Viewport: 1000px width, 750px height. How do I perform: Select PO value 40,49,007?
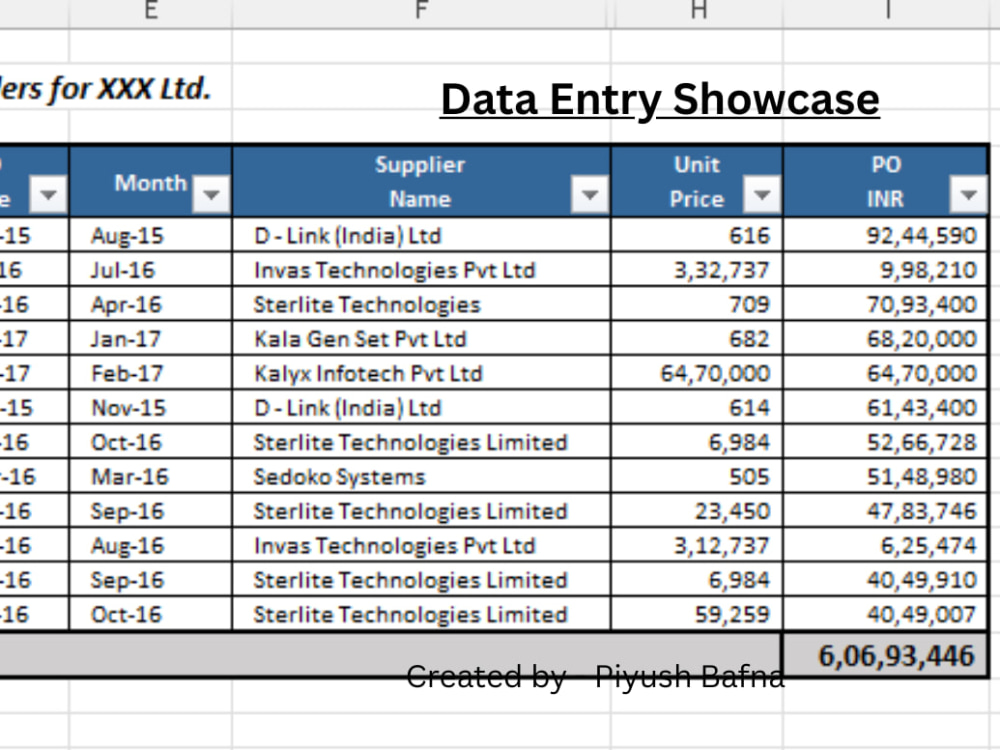click(x=886, y=614)
